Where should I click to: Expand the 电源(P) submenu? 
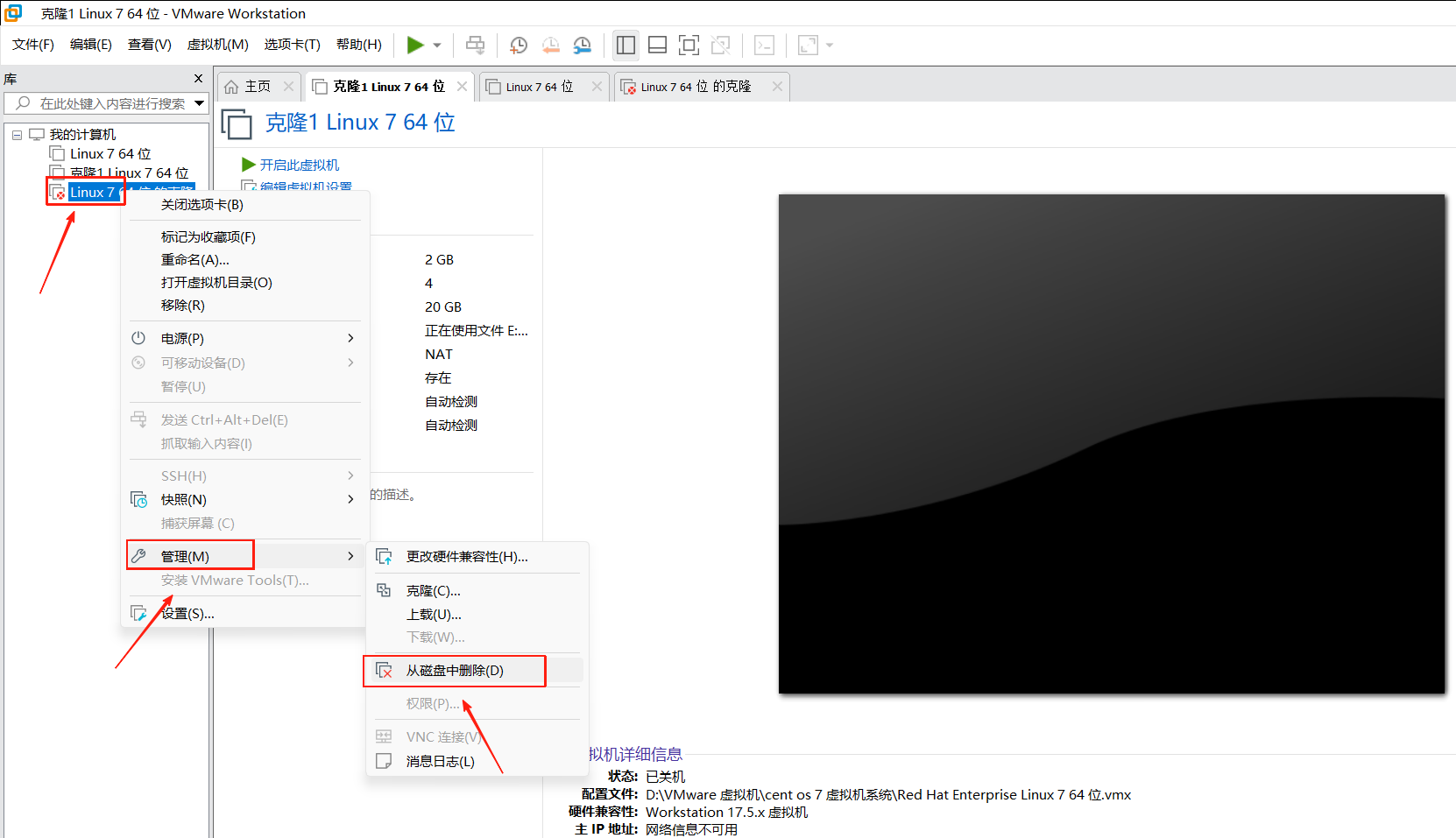(244, 338)
